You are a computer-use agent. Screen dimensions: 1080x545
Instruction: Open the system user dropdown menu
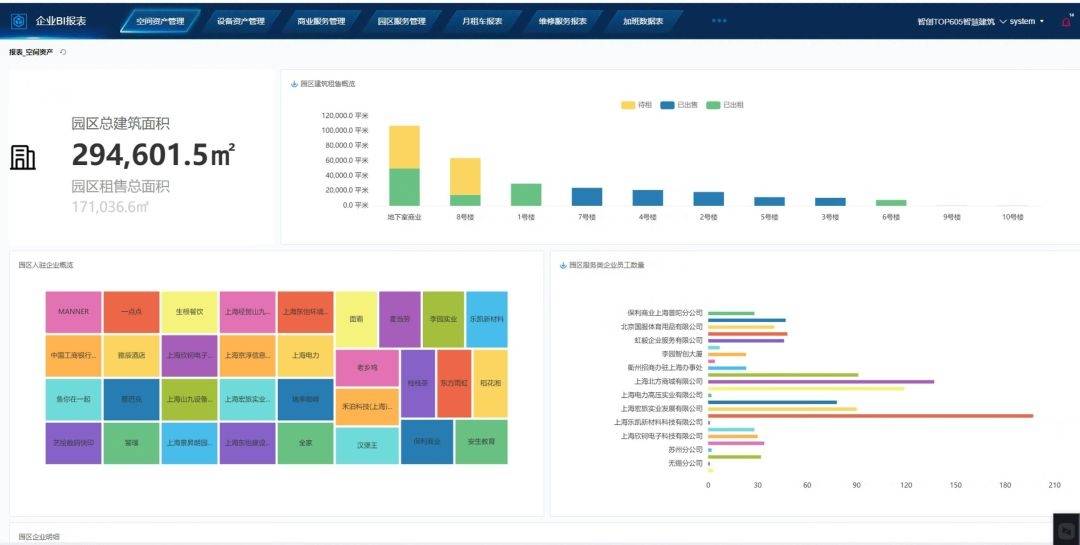click(x=1026, y=21)
